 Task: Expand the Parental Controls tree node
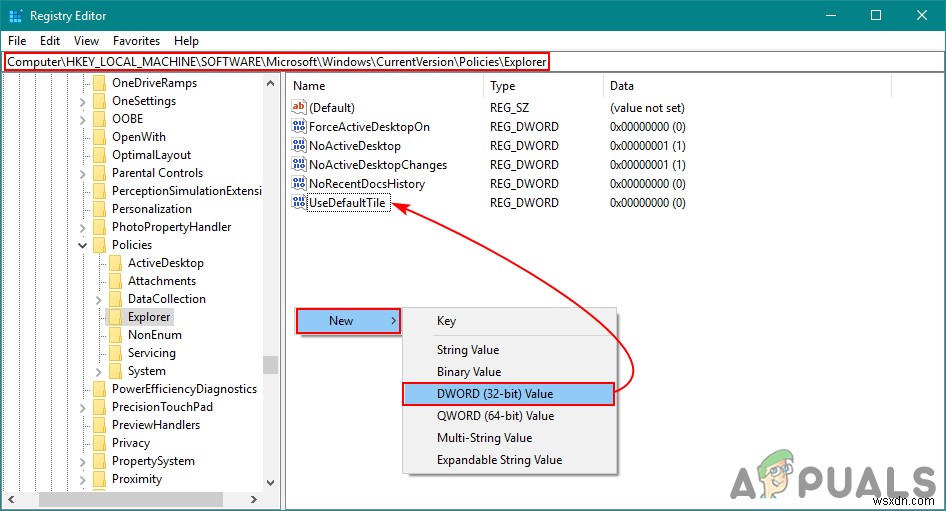pos(83,174)
